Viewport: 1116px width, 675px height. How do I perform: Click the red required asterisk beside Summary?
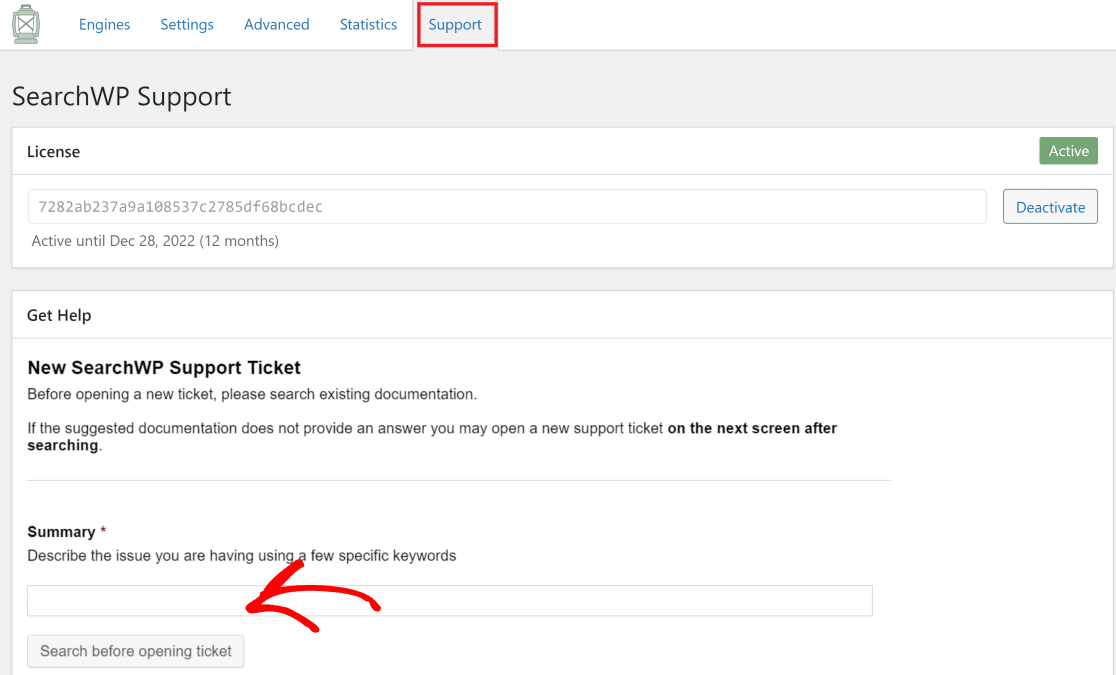(x=103, y=530)
